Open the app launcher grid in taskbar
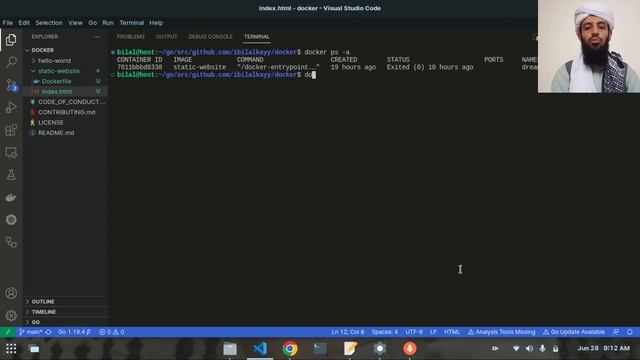 click(x=11, y=349)
